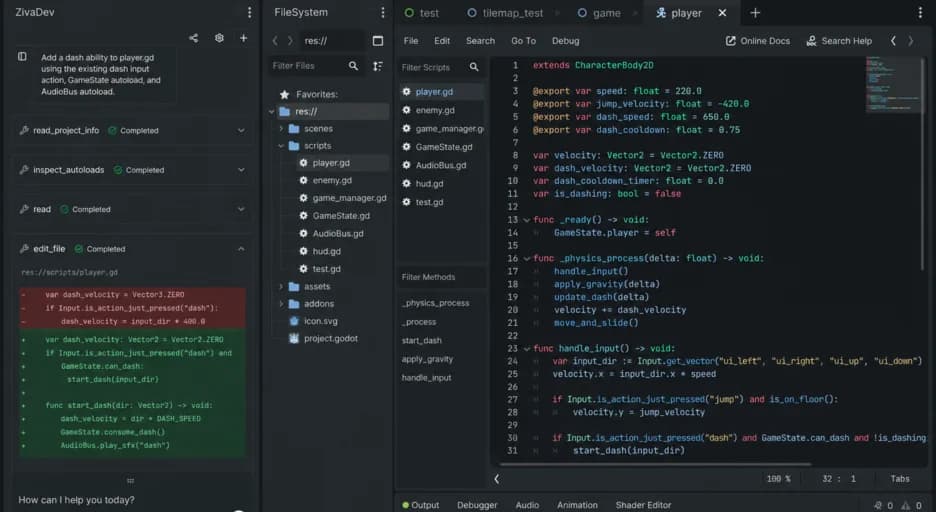Expand the read_project_info step
Screen dimensions: 936x512
tap(241, 130)
